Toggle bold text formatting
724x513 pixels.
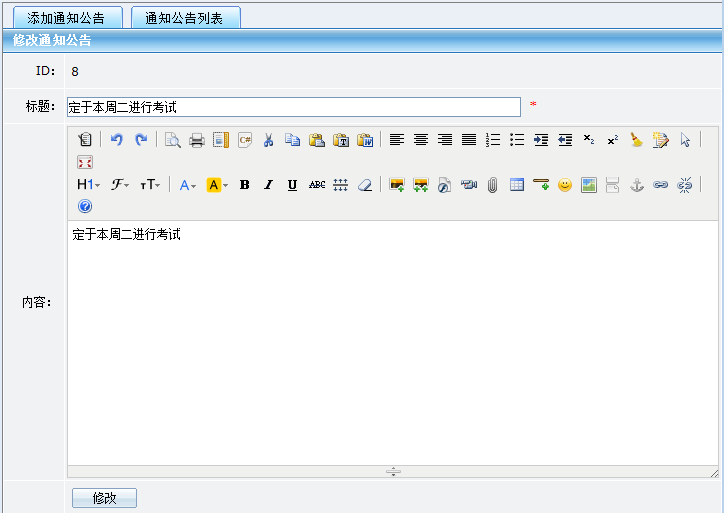(244, 185)
